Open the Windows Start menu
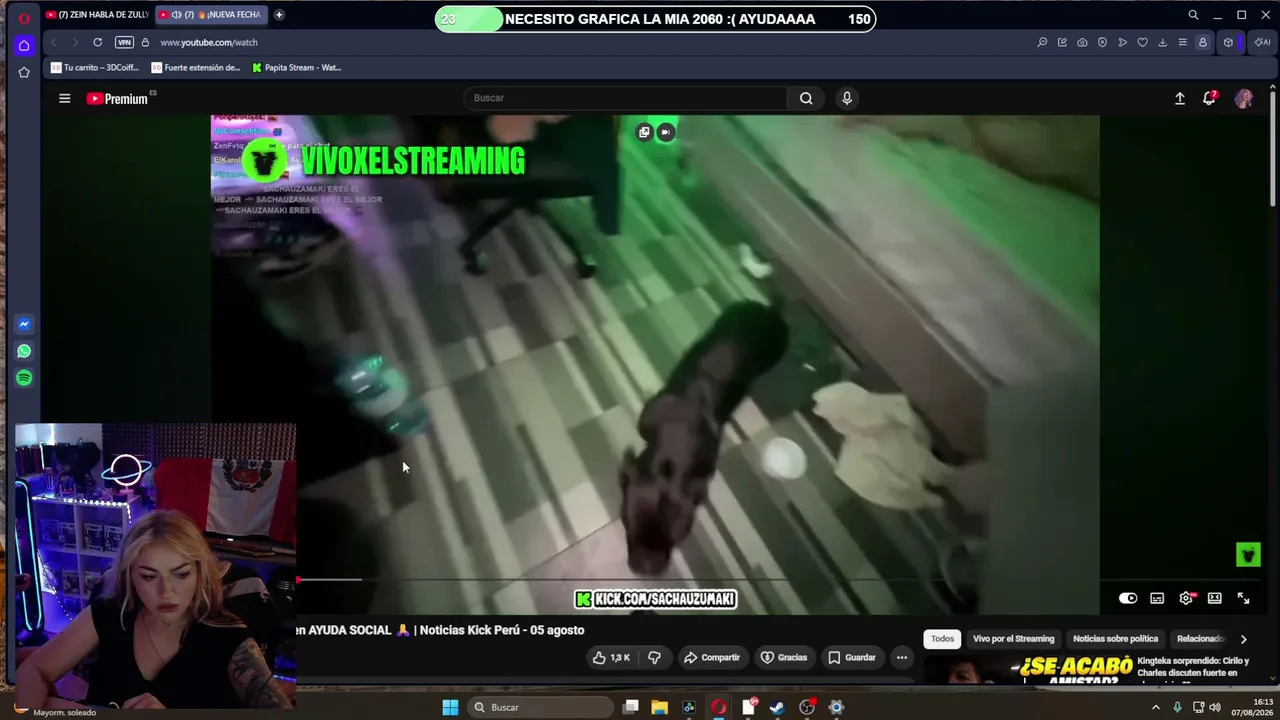 coord(450,707)
